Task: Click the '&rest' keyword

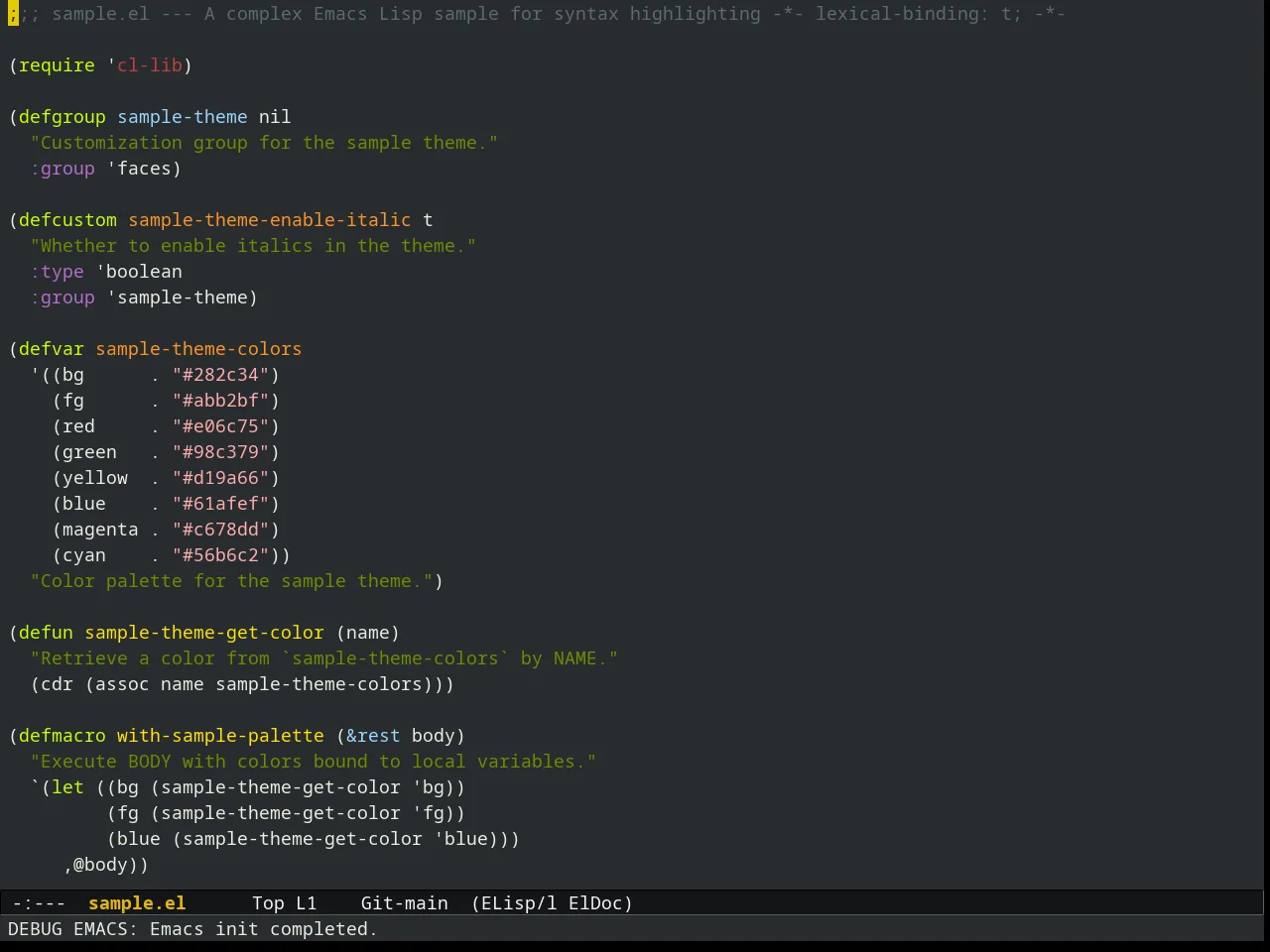Action: [x=373, y=736]
